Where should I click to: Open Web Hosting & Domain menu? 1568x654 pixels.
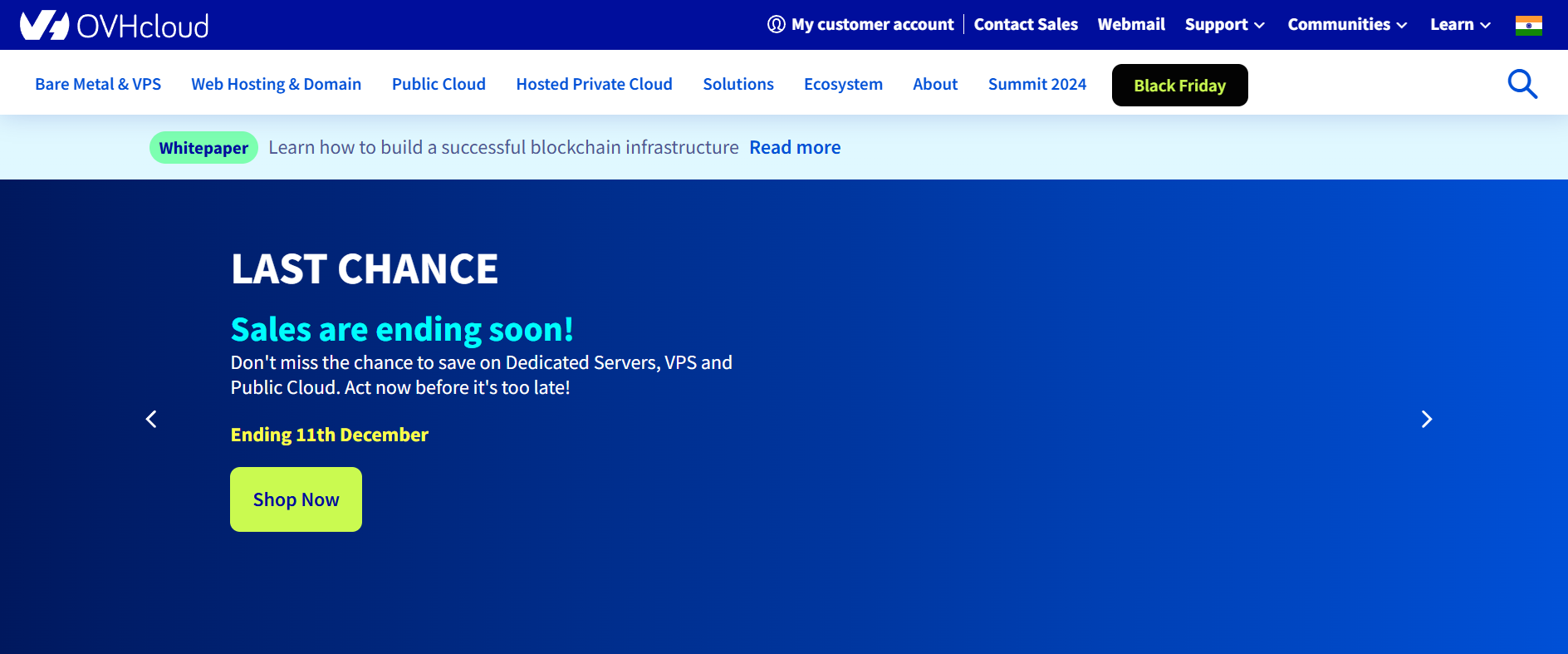276,84
